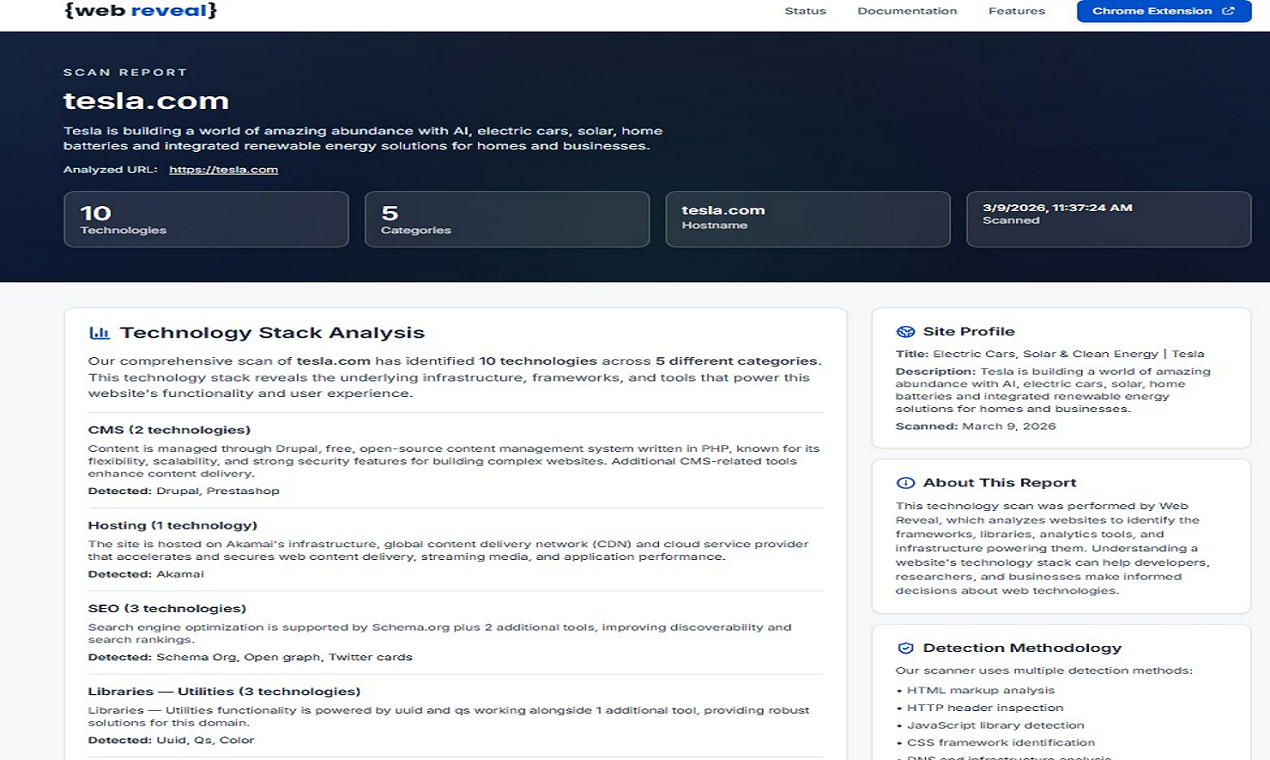Viewport: 1270px width, 760px height.
Task: Click the tesla.com Hostname card
Action: (808, 219)
